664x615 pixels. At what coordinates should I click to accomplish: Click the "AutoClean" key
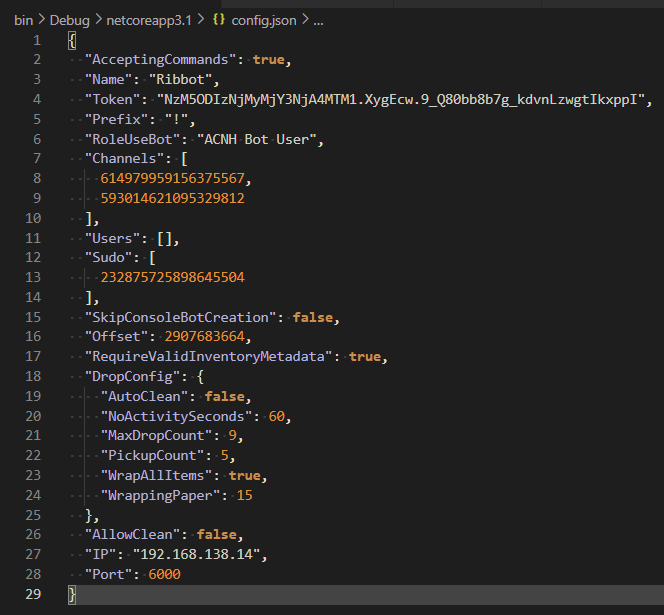pyautogui.click(x=144, y=397)
